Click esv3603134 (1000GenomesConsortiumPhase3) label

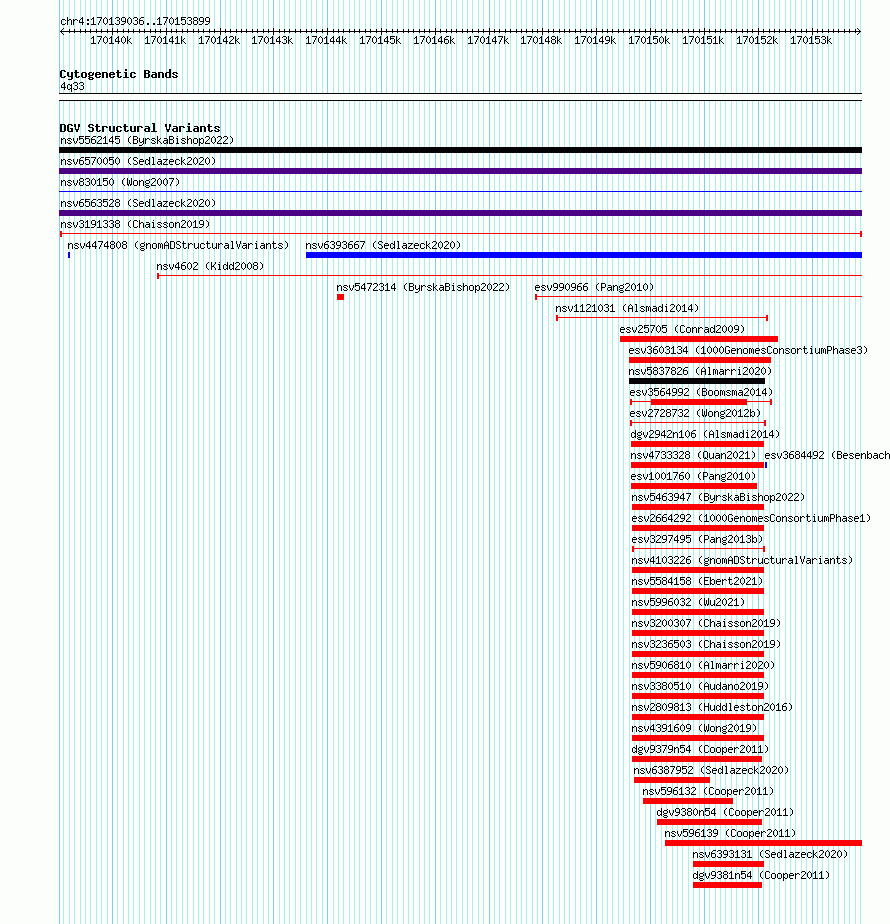coord(748,351)
